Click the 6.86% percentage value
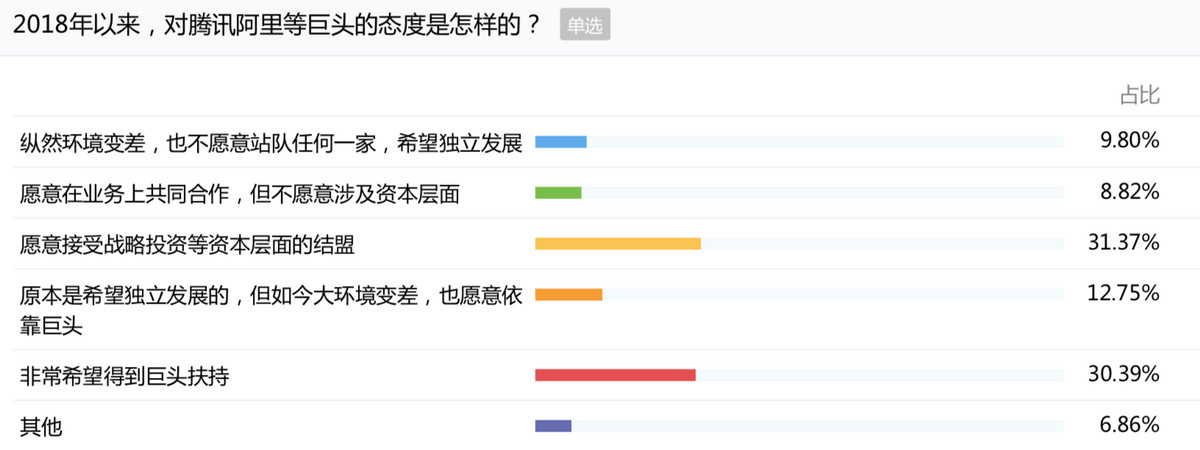This screenshot has height=450, width=1200. 1129,425
